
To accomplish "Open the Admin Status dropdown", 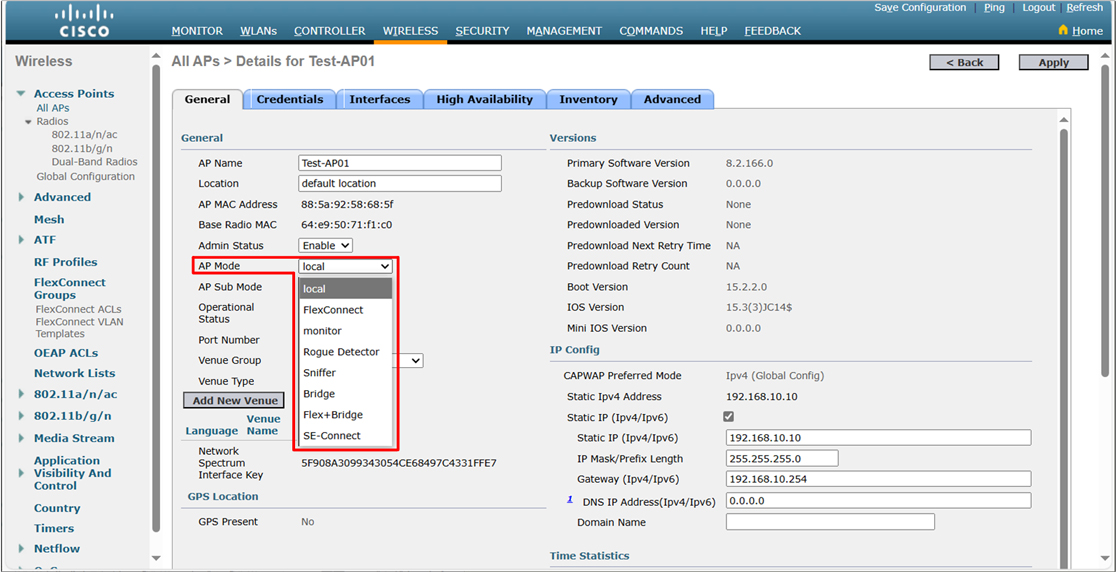I will pyautogui.click(x=325, y=245).
